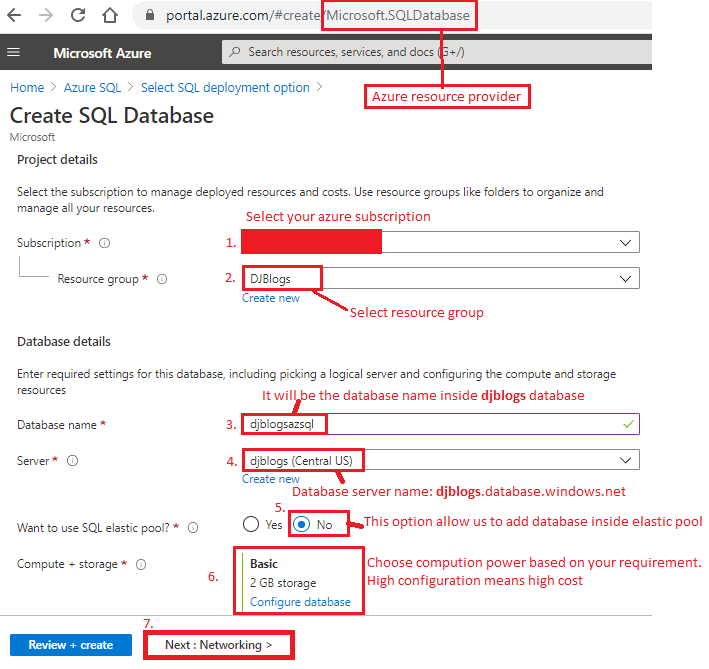Show Subscription info tooltip icon
Viewport: 709px width, 669px height.
click(104, 243)
